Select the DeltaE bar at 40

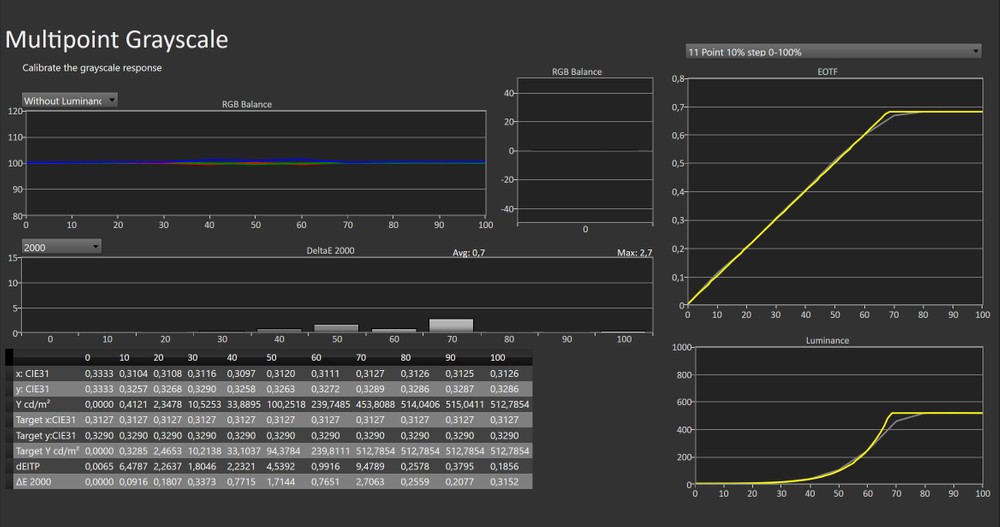(279, 330)
